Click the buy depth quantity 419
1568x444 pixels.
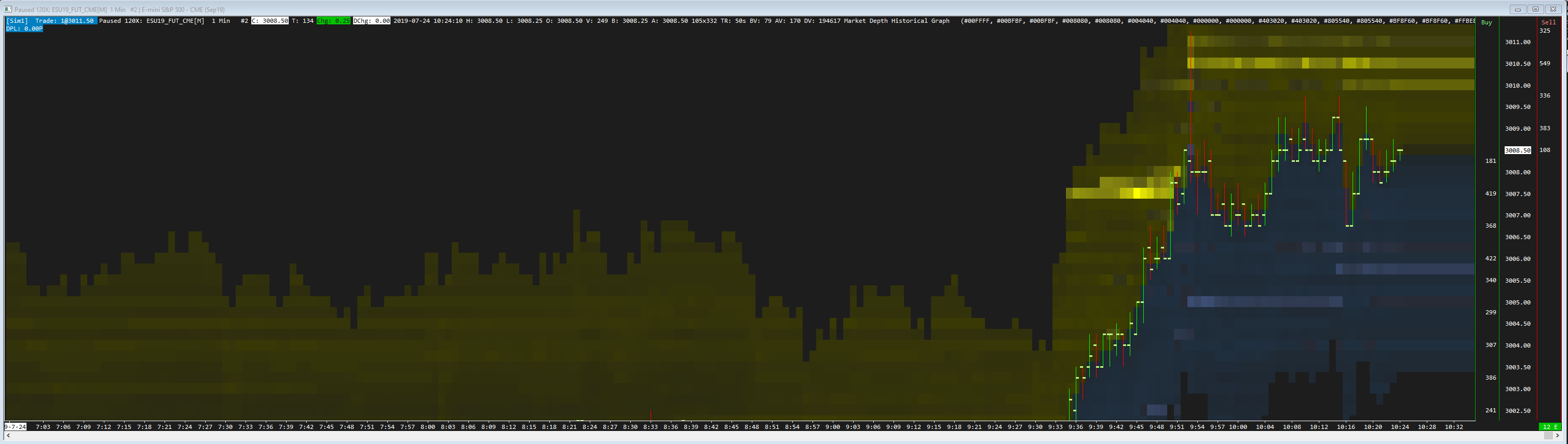(1491, 194)
